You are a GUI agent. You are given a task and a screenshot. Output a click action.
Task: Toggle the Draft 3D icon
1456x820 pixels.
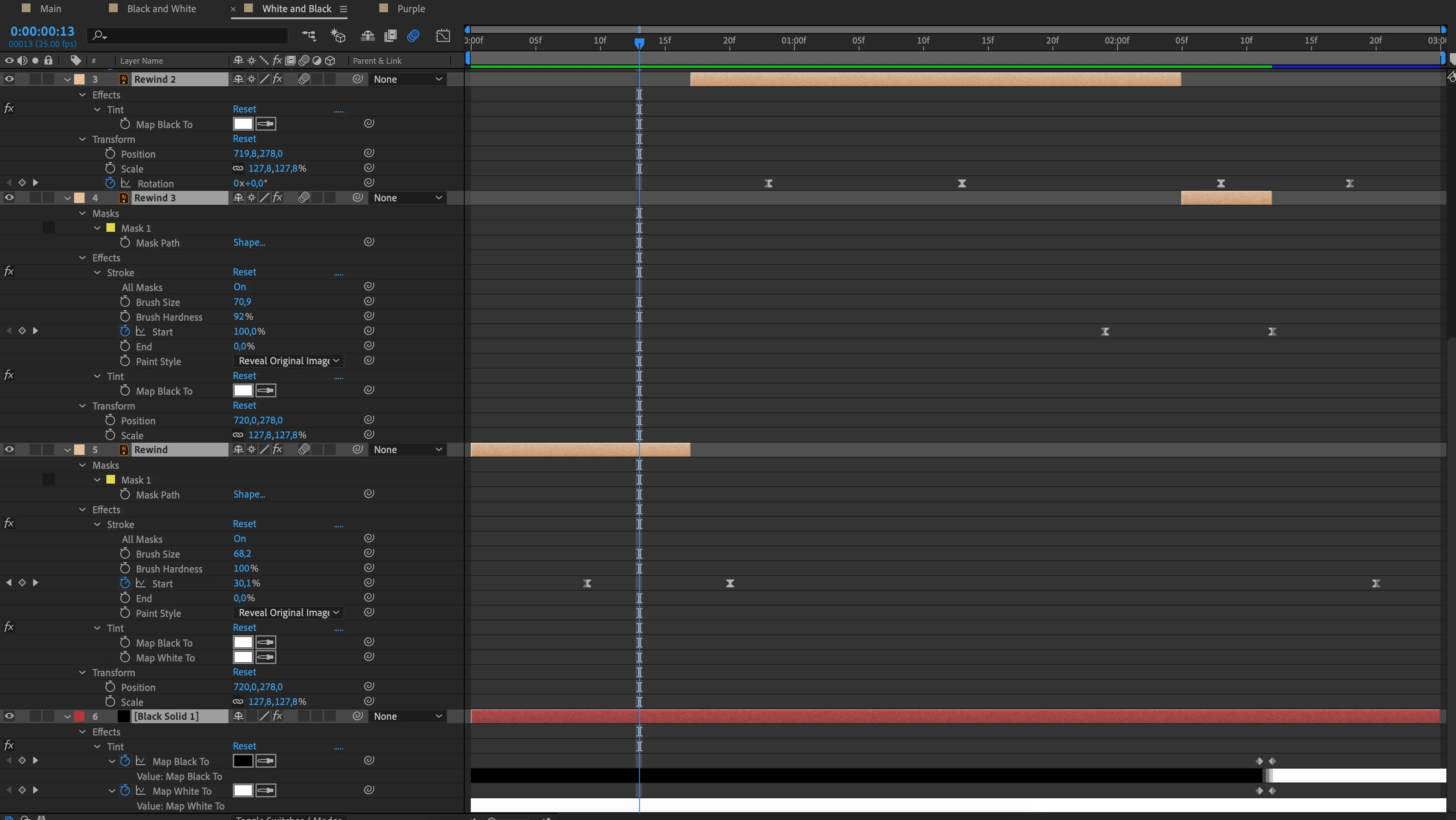[x=338, y=36]
